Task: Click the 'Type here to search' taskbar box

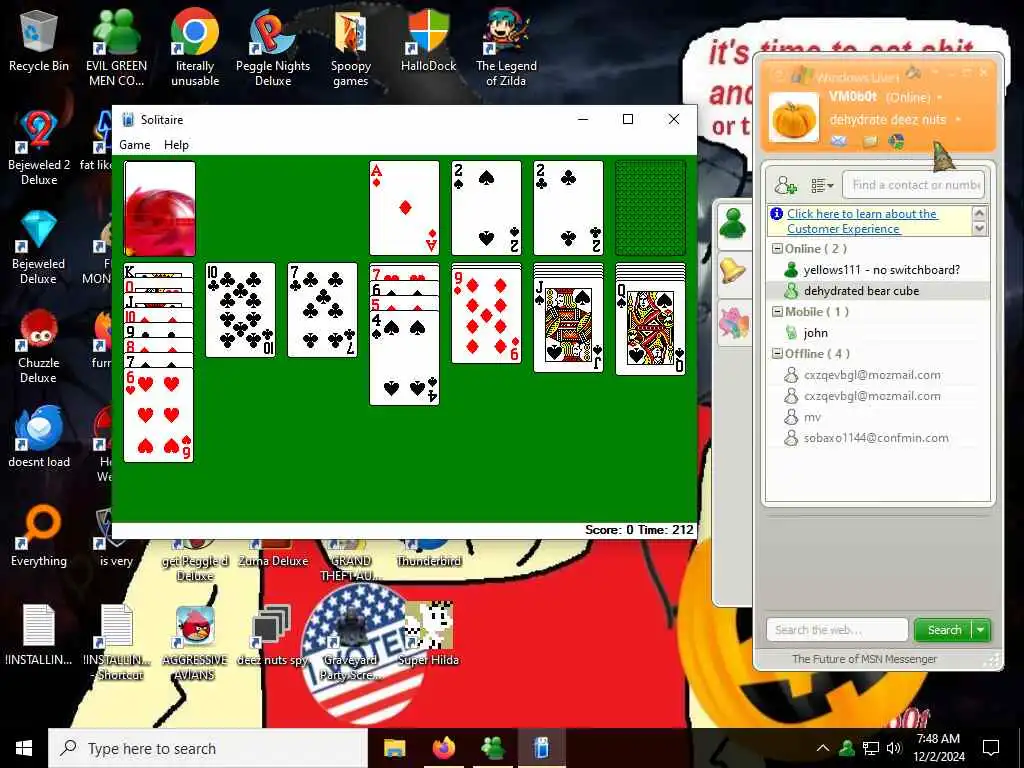Action: click(208, 748)
